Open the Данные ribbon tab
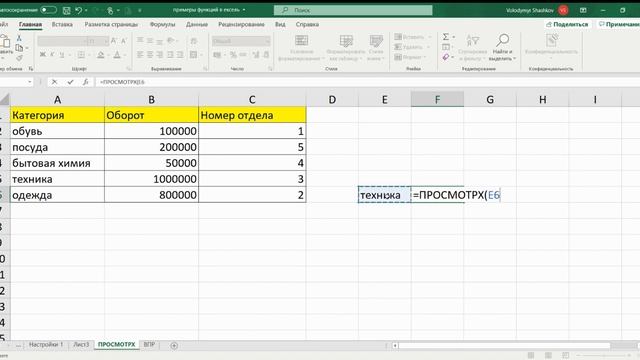The image size is (640, 360). coord(197,24)
